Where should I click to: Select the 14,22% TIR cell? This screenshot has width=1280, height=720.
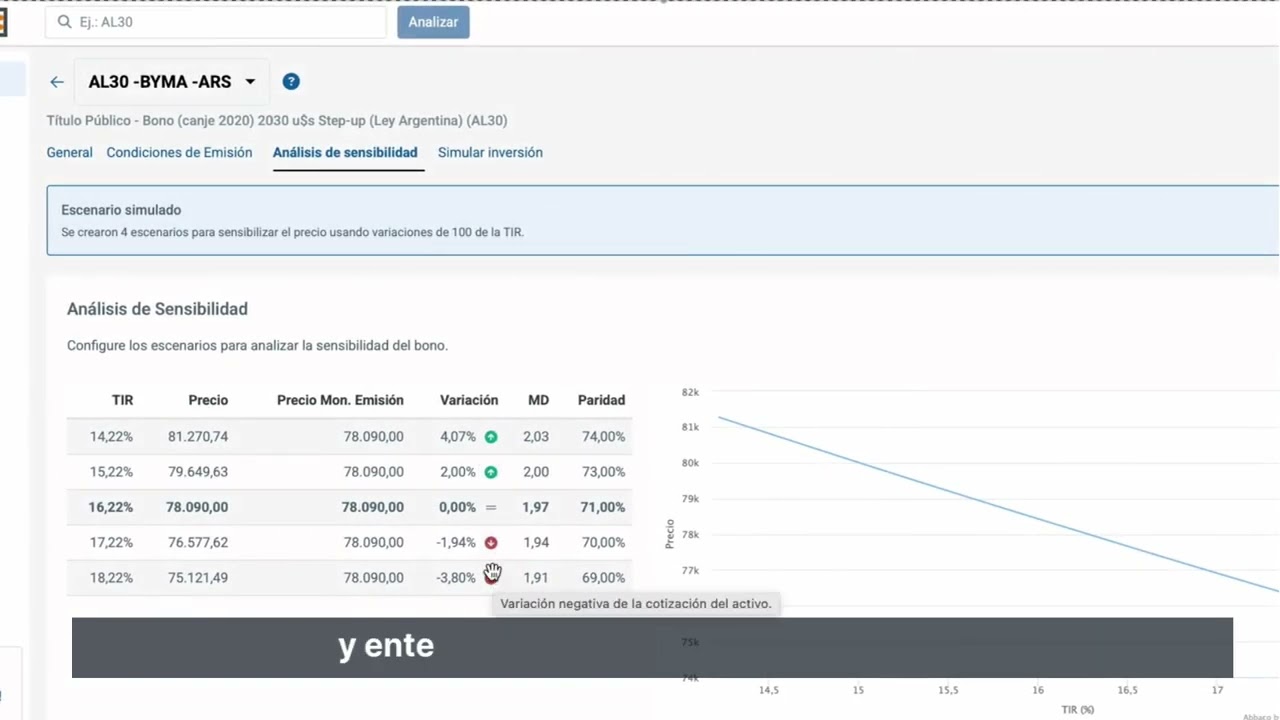coord(111,437)
